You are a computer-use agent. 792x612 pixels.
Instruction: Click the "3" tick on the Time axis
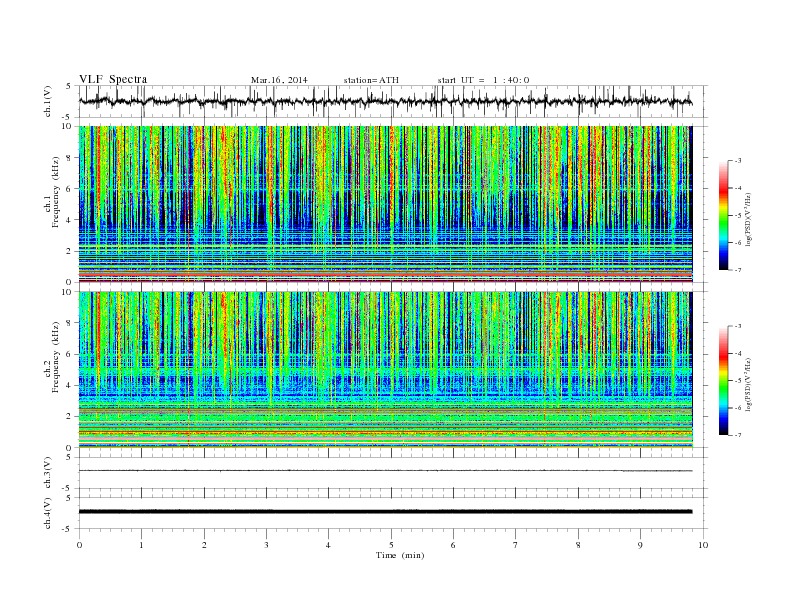pos(266,545)
